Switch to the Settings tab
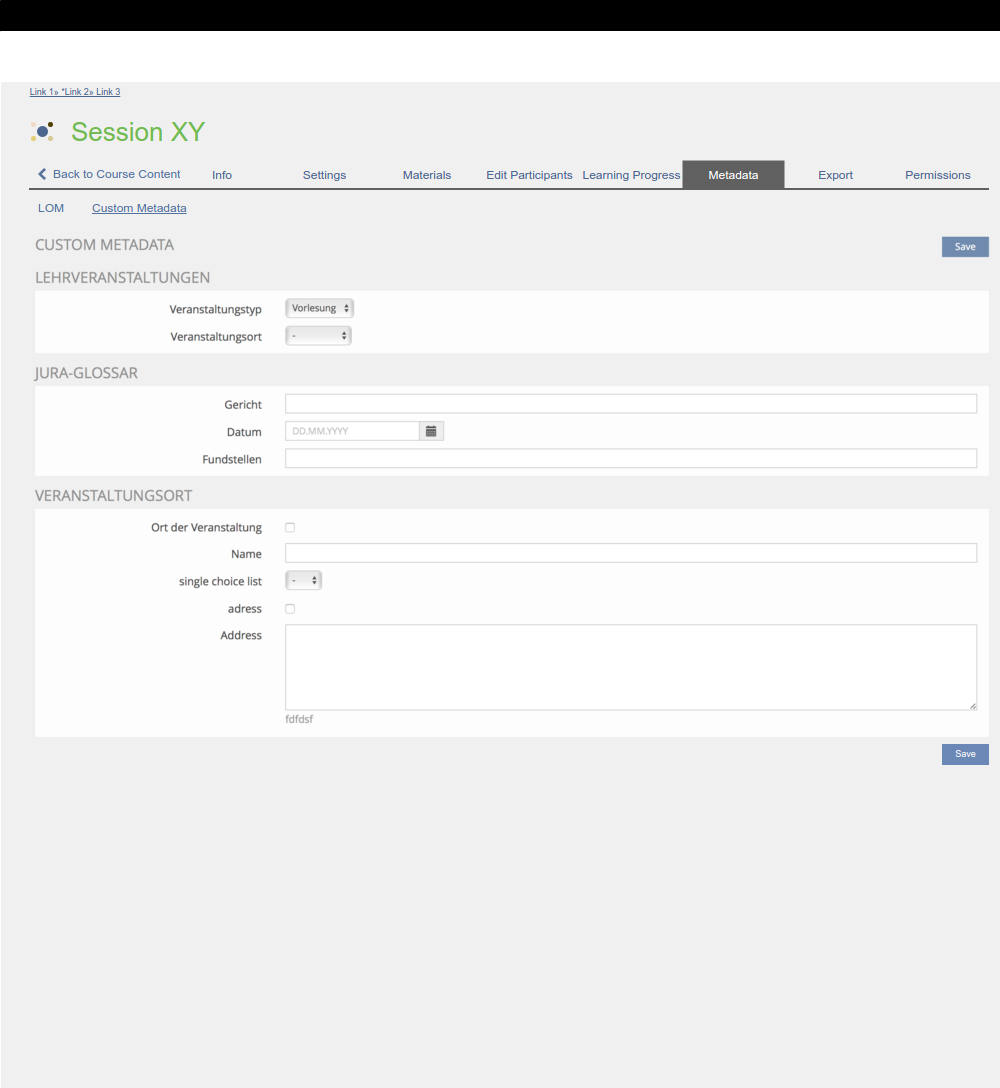Screen dimensions: 1000x1088 point(324,175)
